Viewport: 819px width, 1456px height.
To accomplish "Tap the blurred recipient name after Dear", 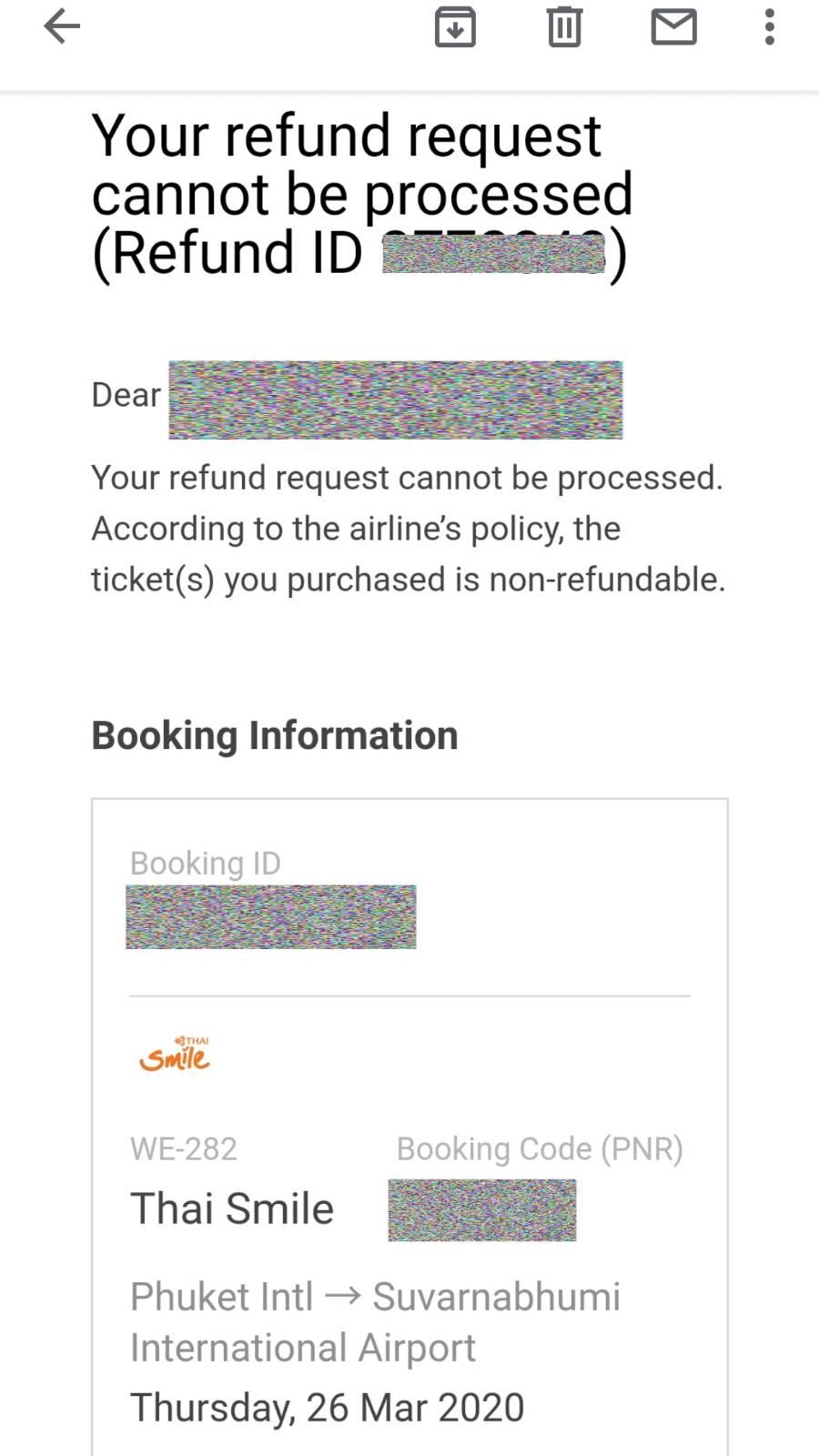I will [396, 399].
